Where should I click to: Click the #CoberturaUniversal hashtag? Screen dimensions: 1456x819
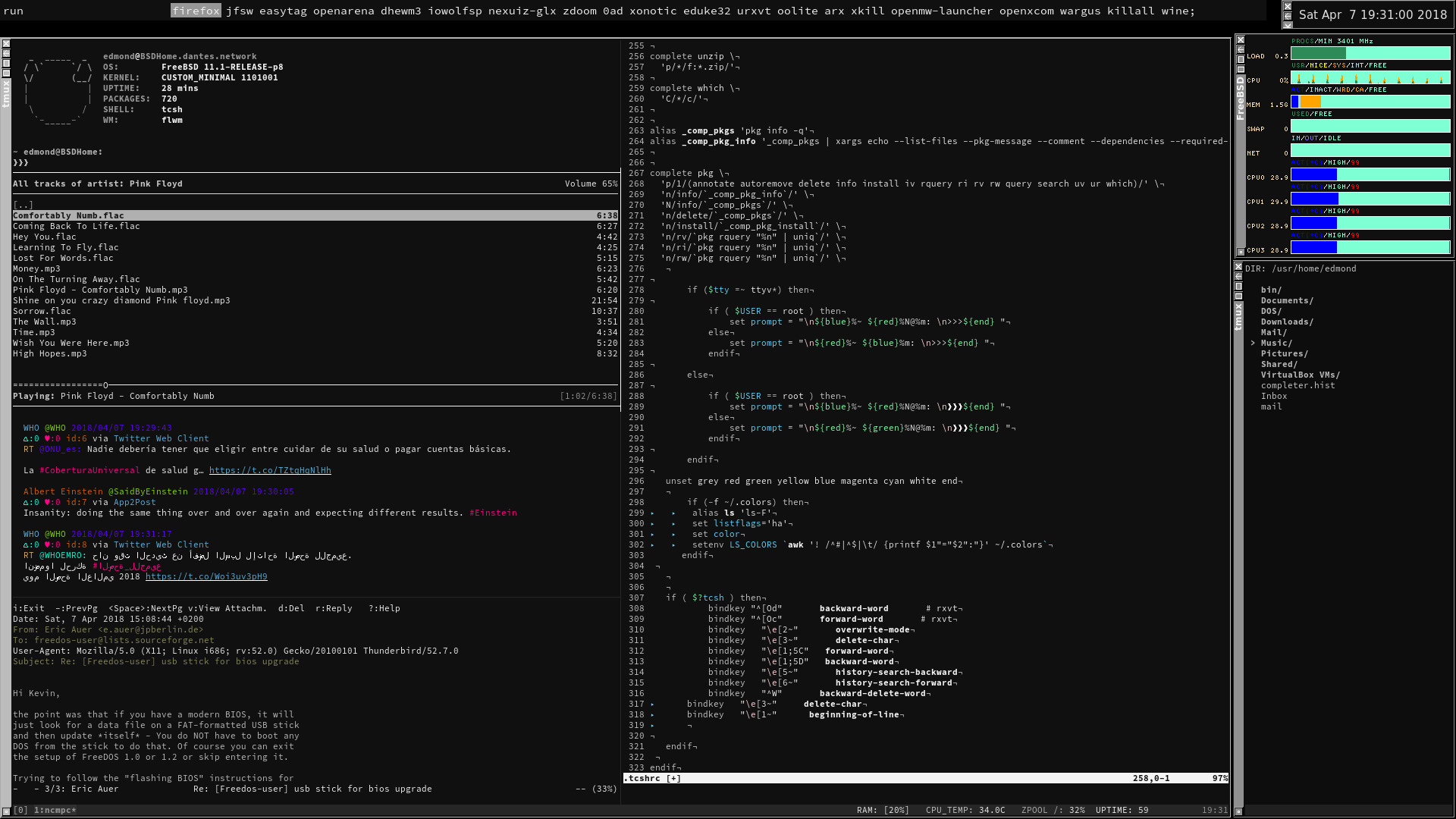click(x=89, y=470)
